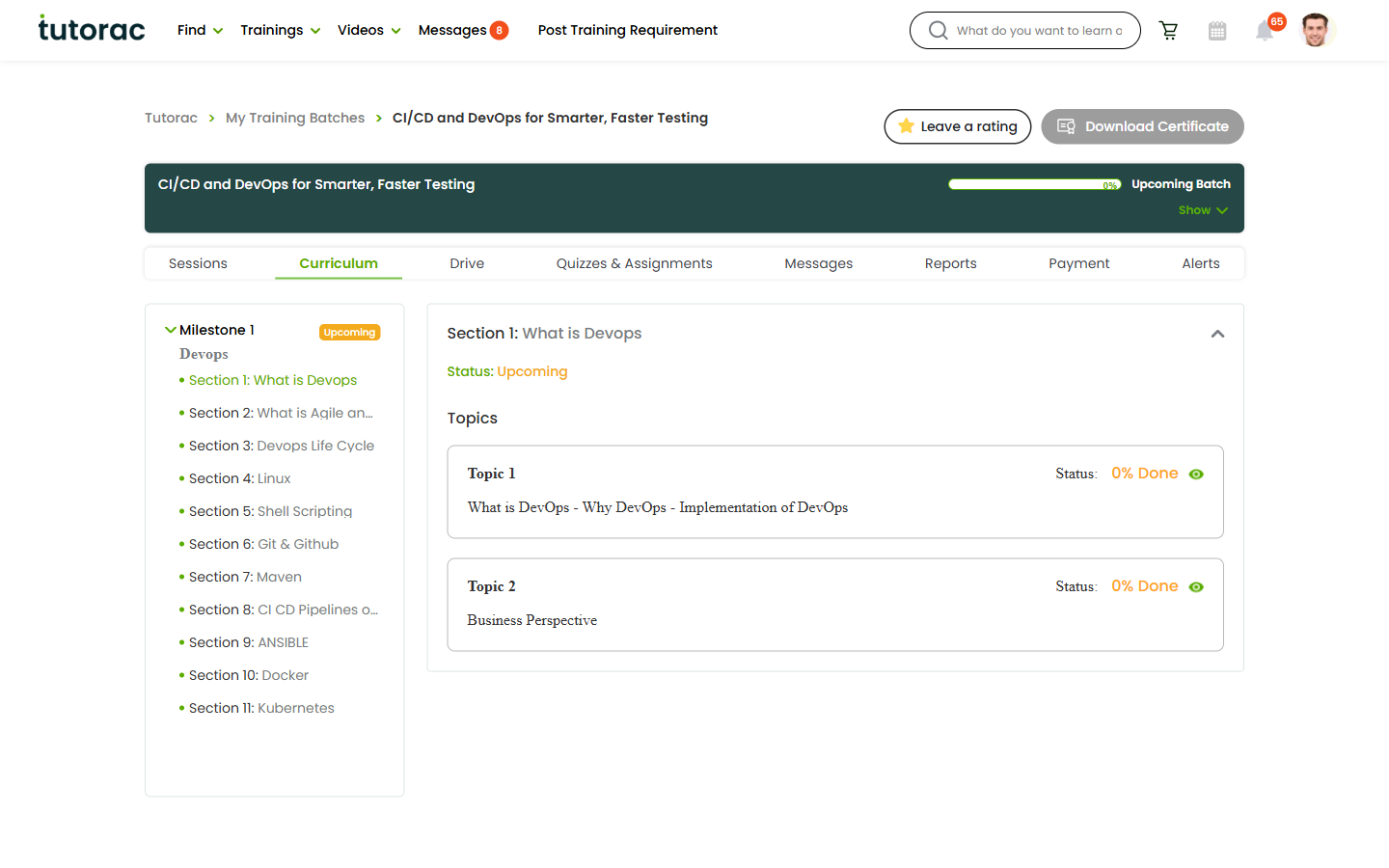
Task: Click the search magnifier icon
Action: (x=938, y=31)
